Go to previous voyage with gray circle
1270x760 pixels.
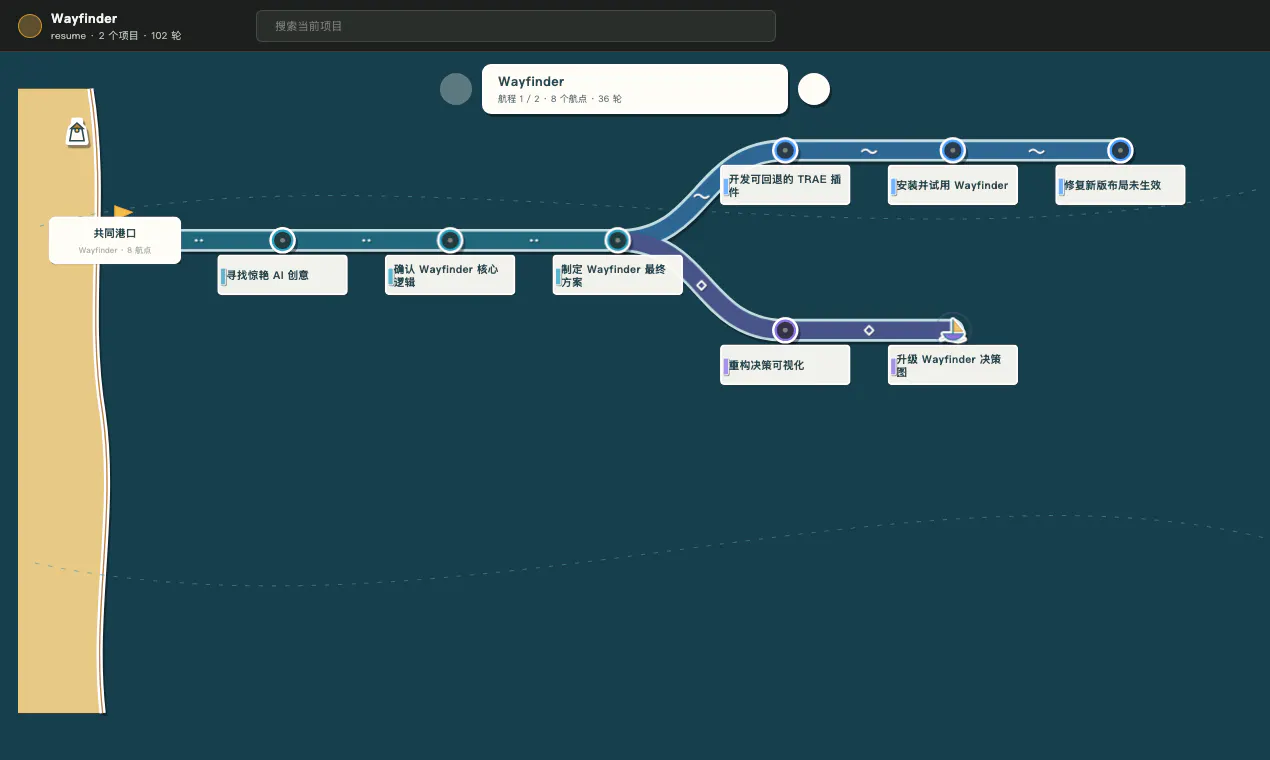456,89
